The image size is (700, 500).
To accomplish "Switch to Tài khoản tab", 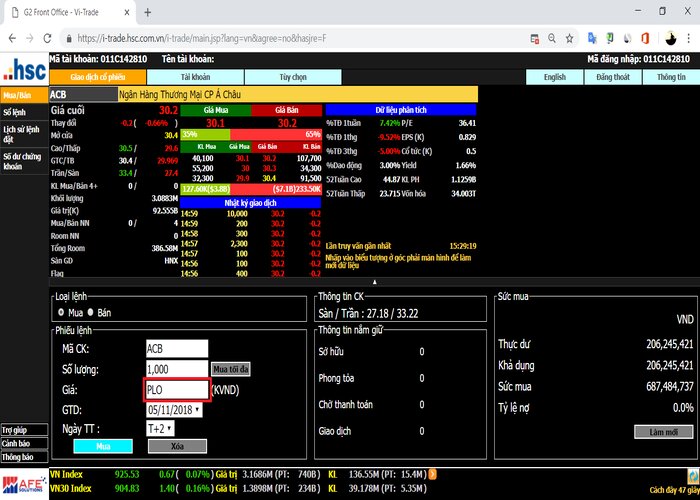I will tap(196, 77).
